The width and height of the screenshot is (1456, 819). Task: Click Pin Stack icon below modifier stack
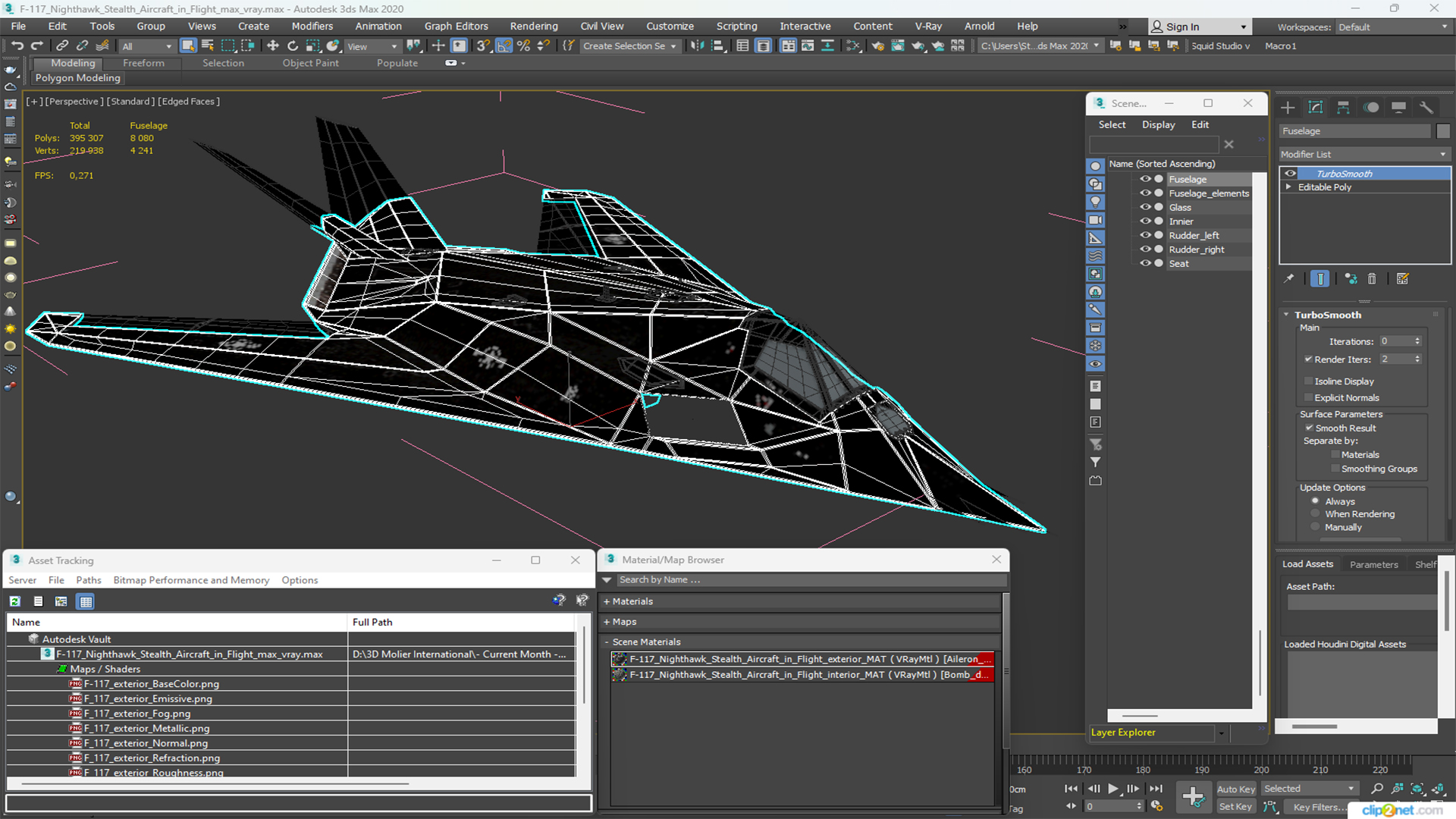tap(1289, 279)
